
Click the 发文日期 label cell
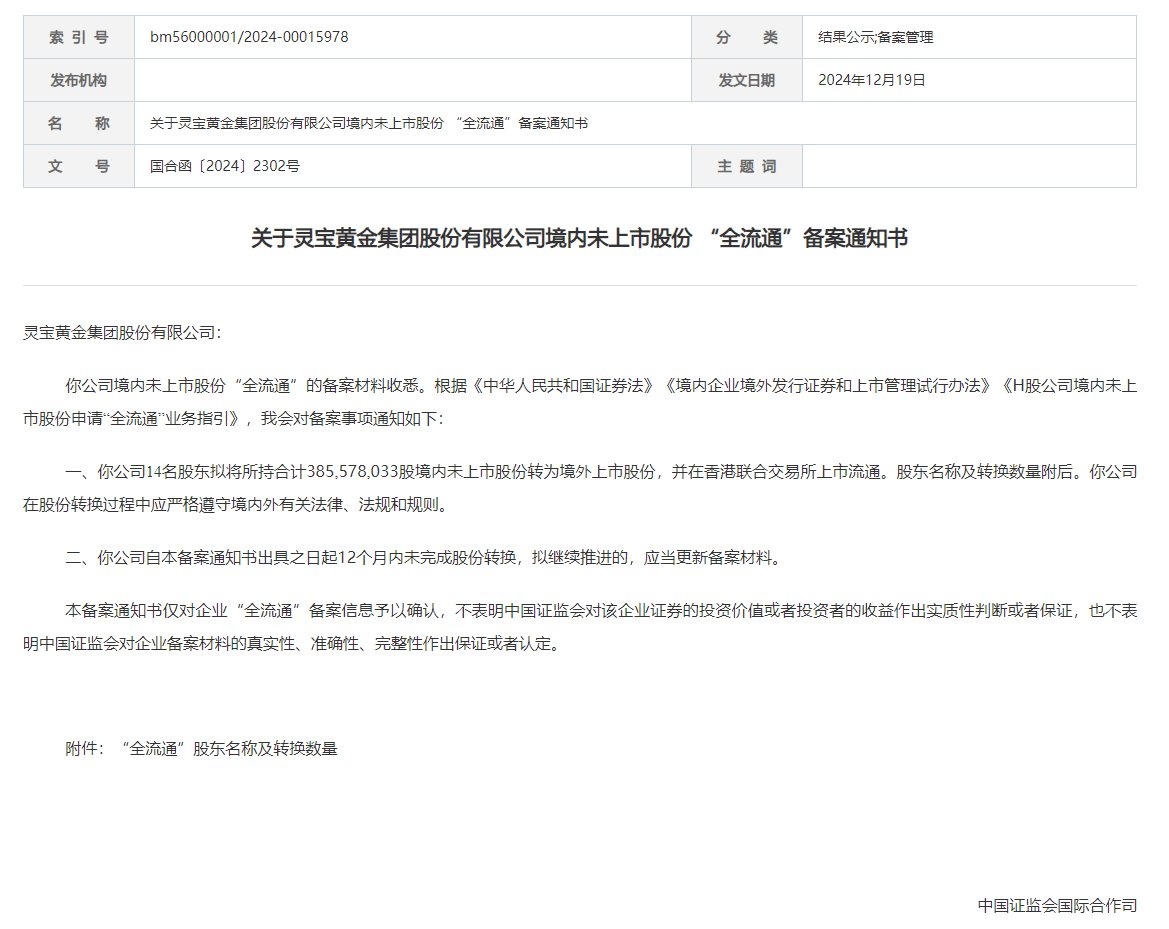(x=747, y=81)
